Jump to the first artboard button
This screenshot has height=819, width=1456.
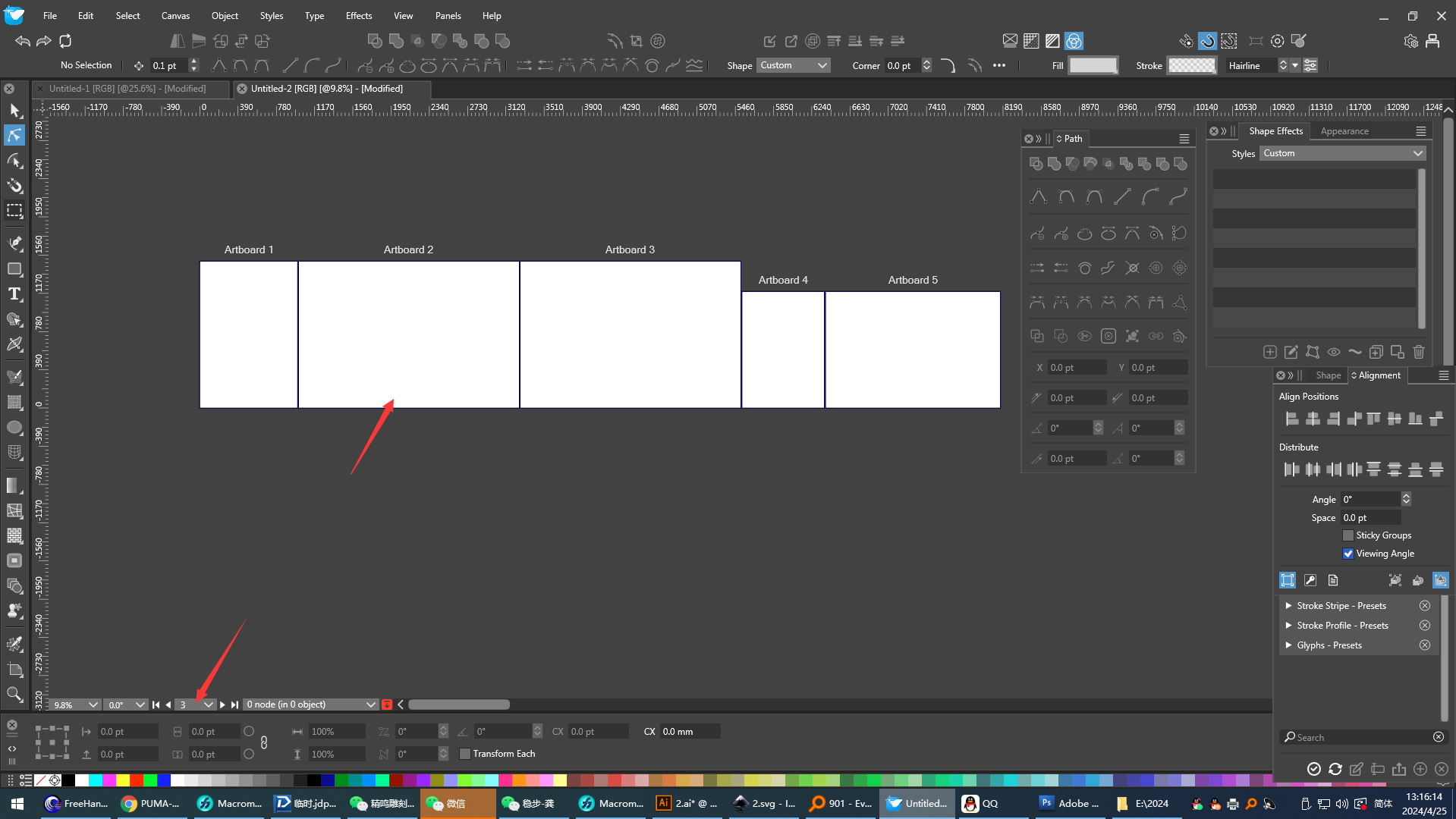click(x=156, y=704)
